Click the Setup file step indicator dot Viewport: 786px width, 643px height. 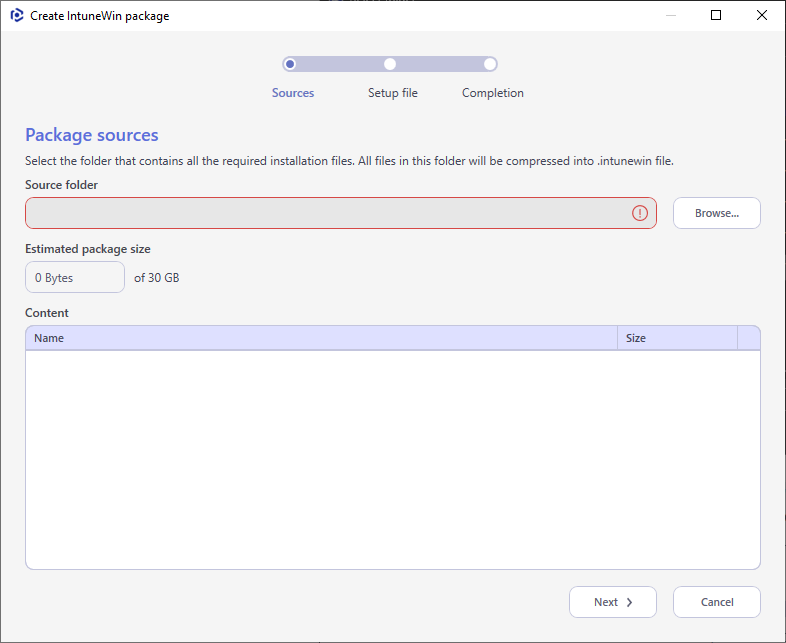(390, 64)
